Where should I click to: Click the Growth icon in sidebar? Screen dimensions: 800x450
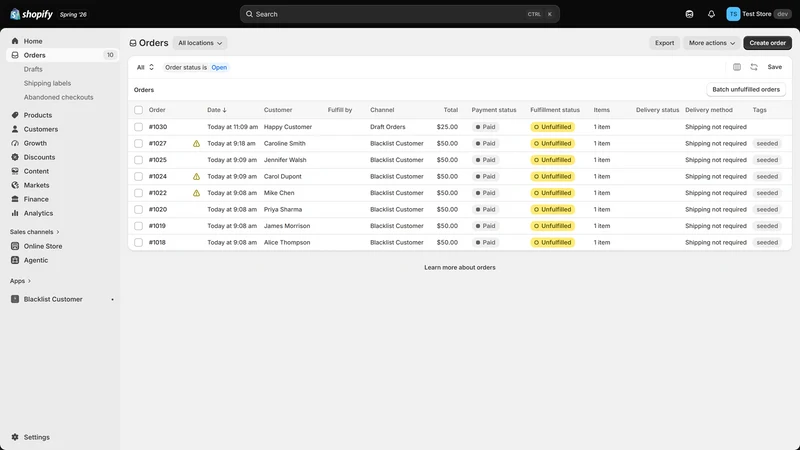click(15, 143)
